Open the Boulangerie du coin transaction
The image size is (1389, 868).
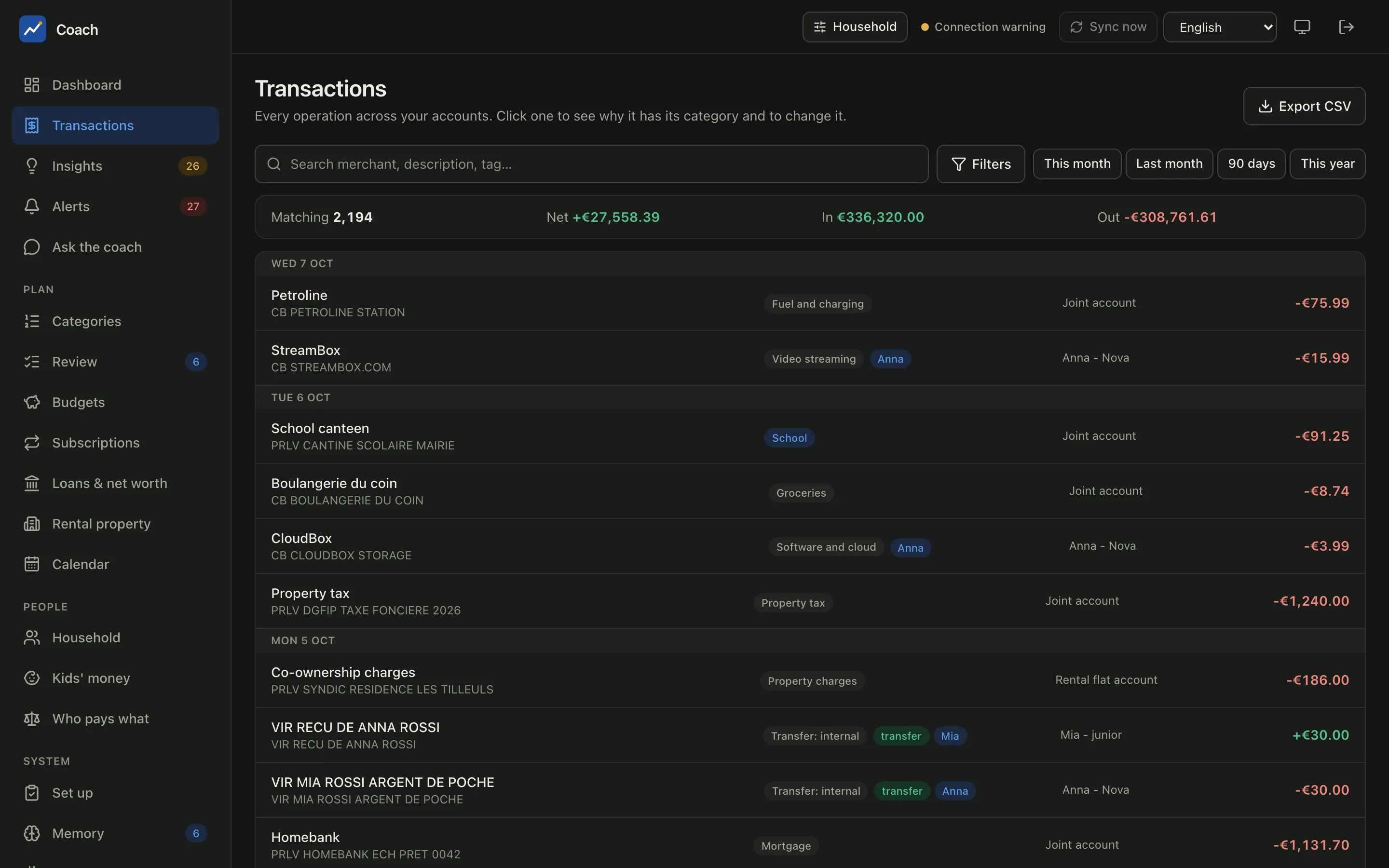coord(810,491)
